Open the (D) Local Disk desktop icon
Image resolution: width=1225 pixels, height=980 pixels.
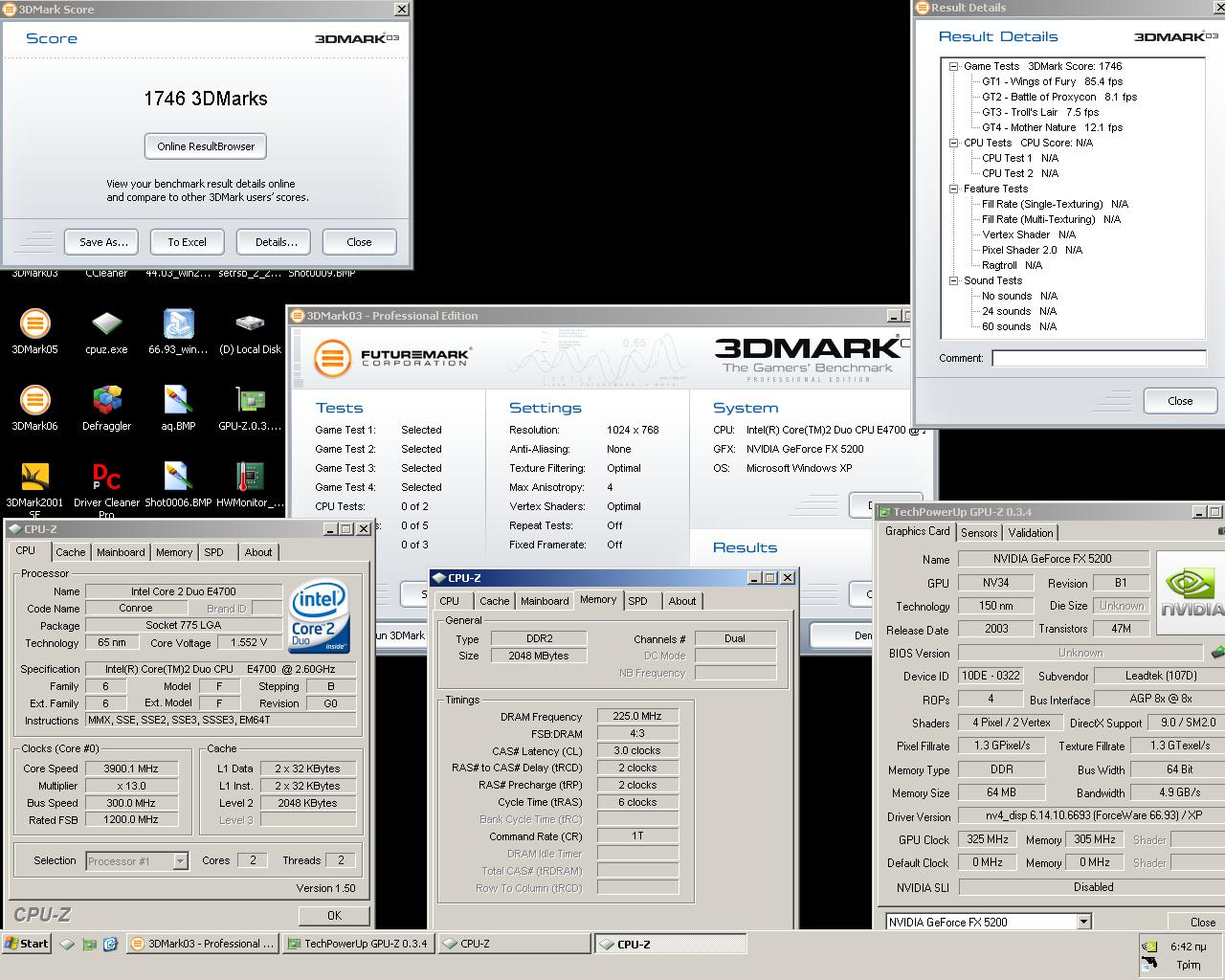pos(250,331)
